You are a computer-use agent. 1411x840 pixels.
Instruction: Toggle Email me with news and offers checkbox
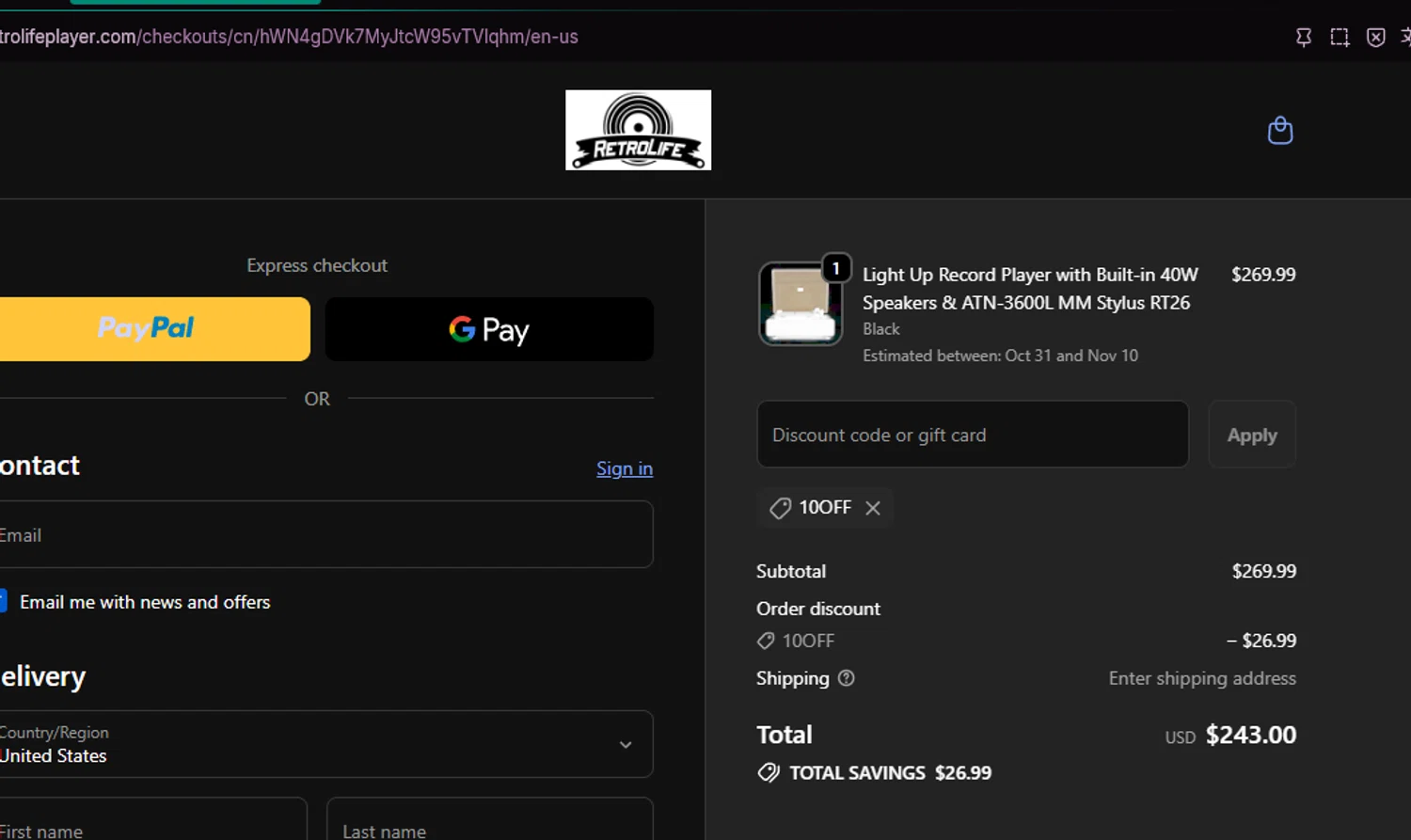[3, 601]
